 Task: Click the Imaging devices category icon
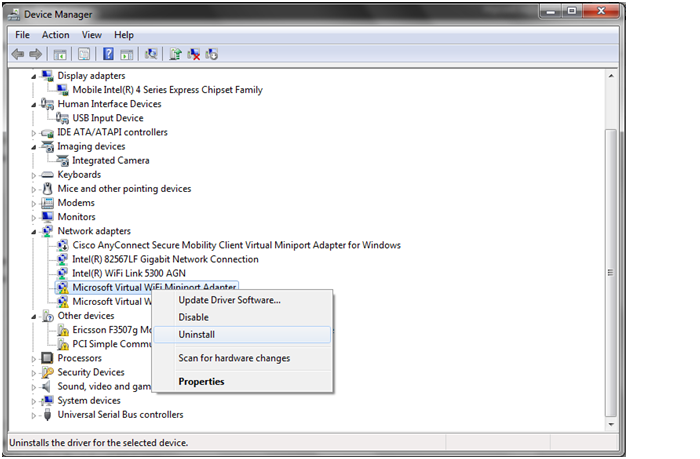coord(47,146)
